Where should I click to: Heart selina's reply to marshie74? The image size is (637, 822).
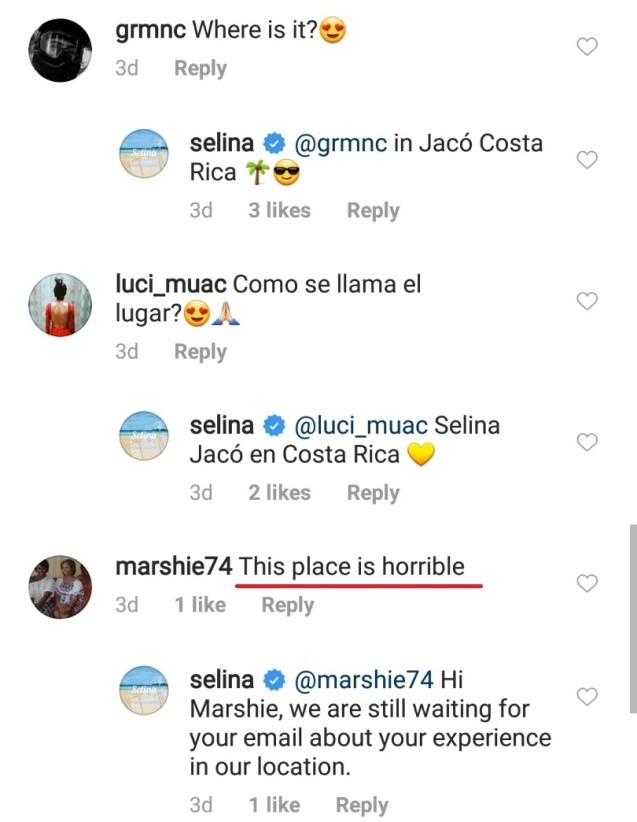[x=589, y=696]
